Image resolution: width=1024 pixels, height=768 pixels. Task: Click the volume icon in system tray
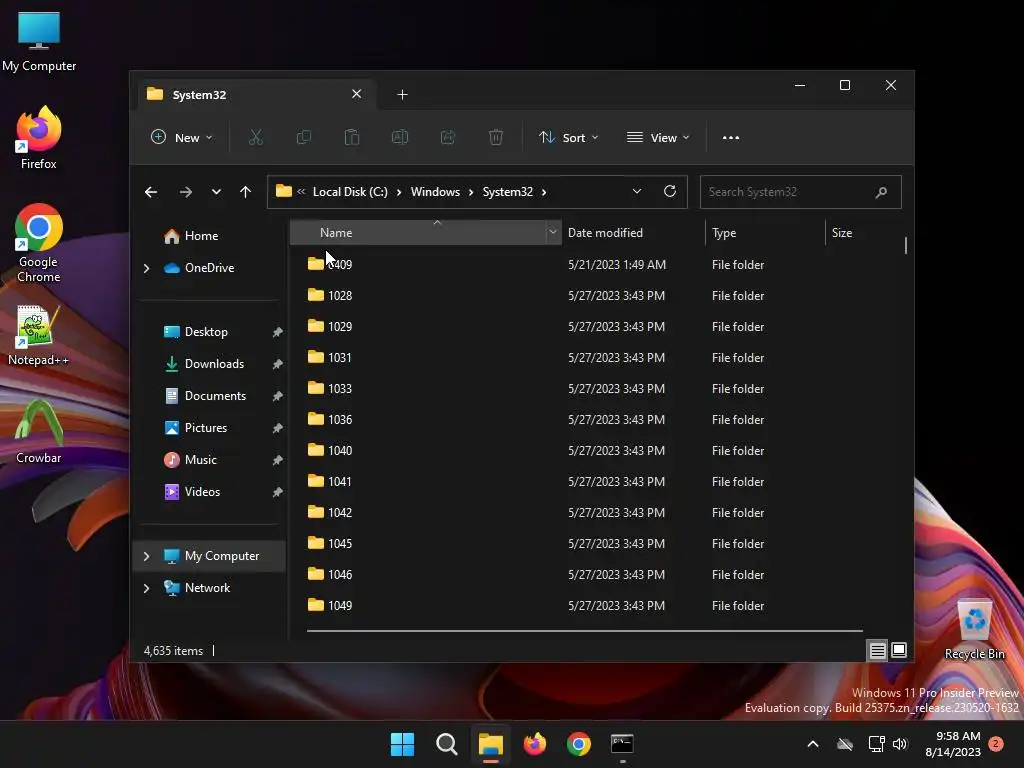(900, 744)
